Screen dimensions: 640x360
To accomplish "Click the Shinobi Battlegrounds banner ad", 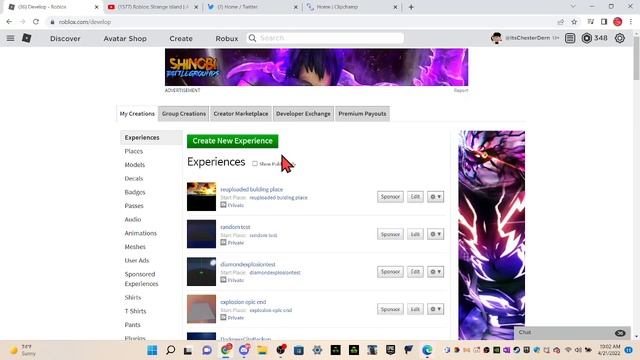I will pyautogui.click(x=316, y=67).
